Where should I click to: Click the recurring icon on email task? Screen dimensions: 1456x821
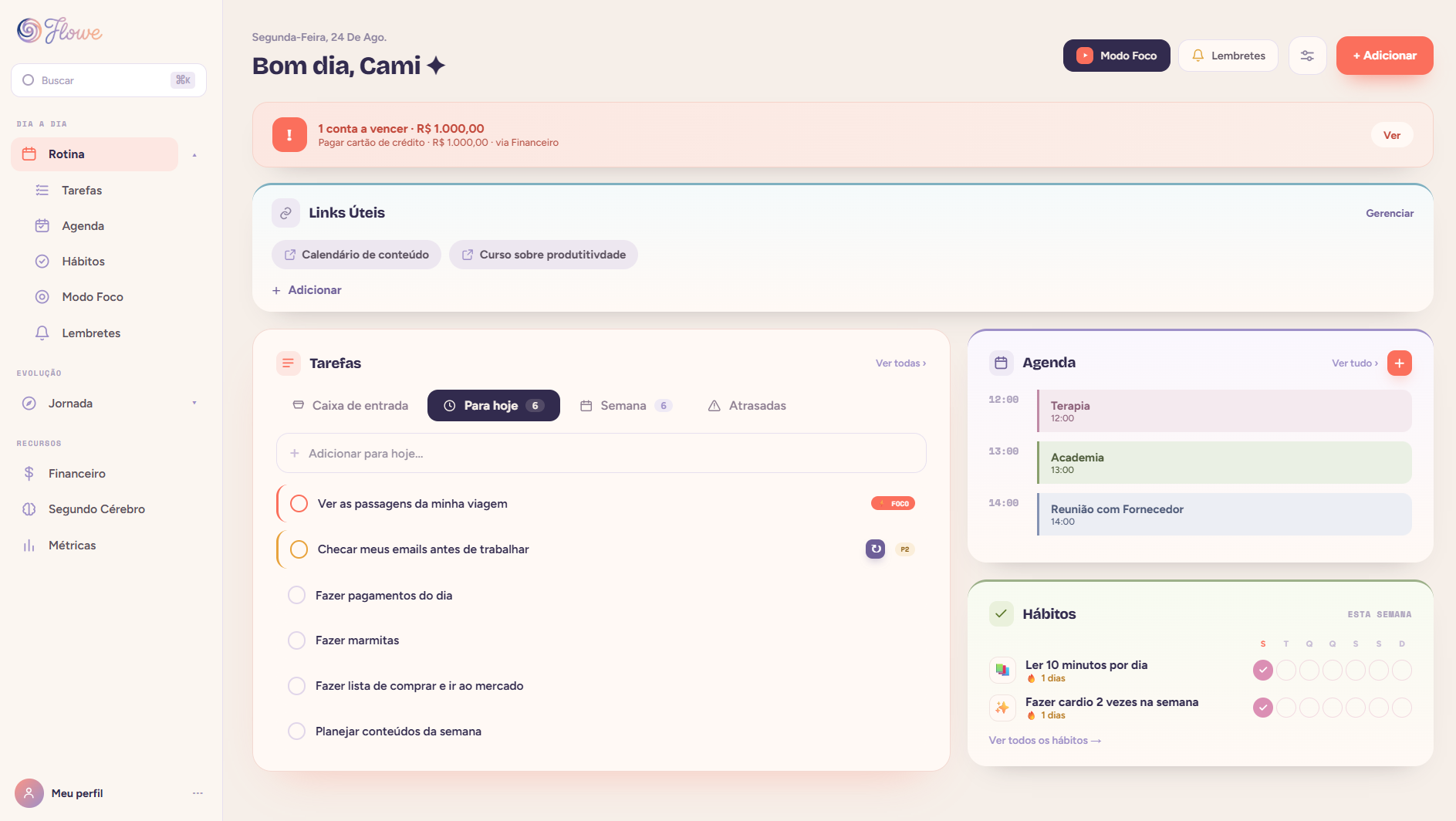click(x=875, y=549)
